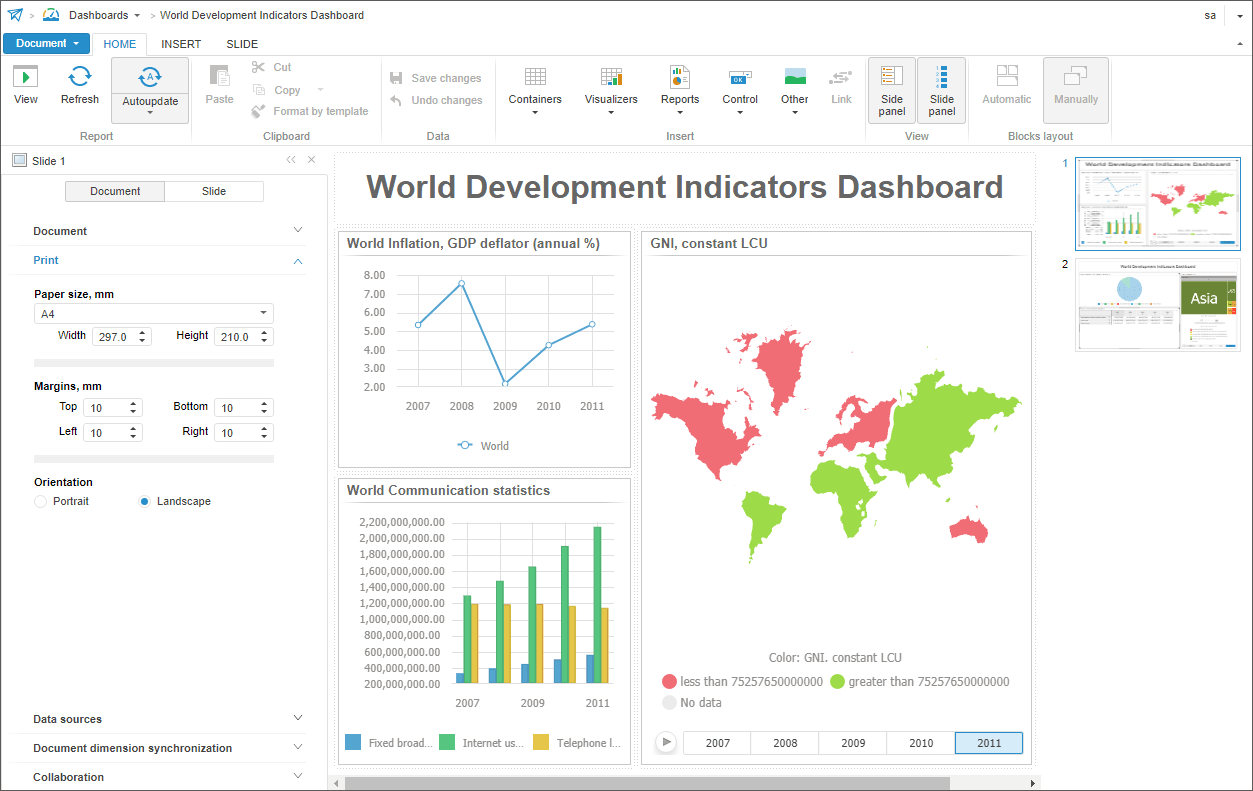Select year 2008 on map timeline
The height and width of the screenshot is (791, 1253).
(x=785, y=743)
